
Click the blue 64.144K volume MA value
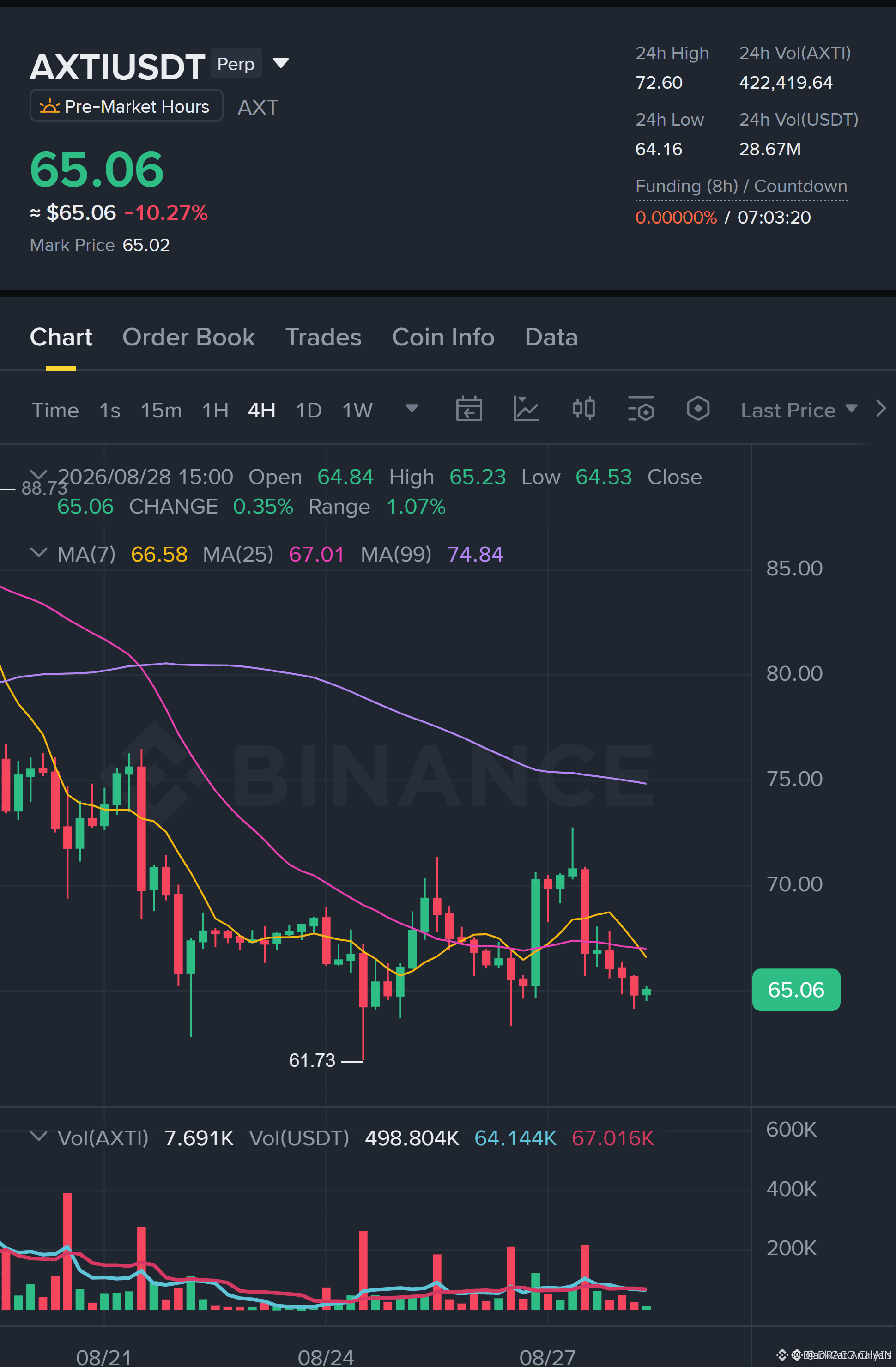pyautogui.click(x=515, y=1138)
